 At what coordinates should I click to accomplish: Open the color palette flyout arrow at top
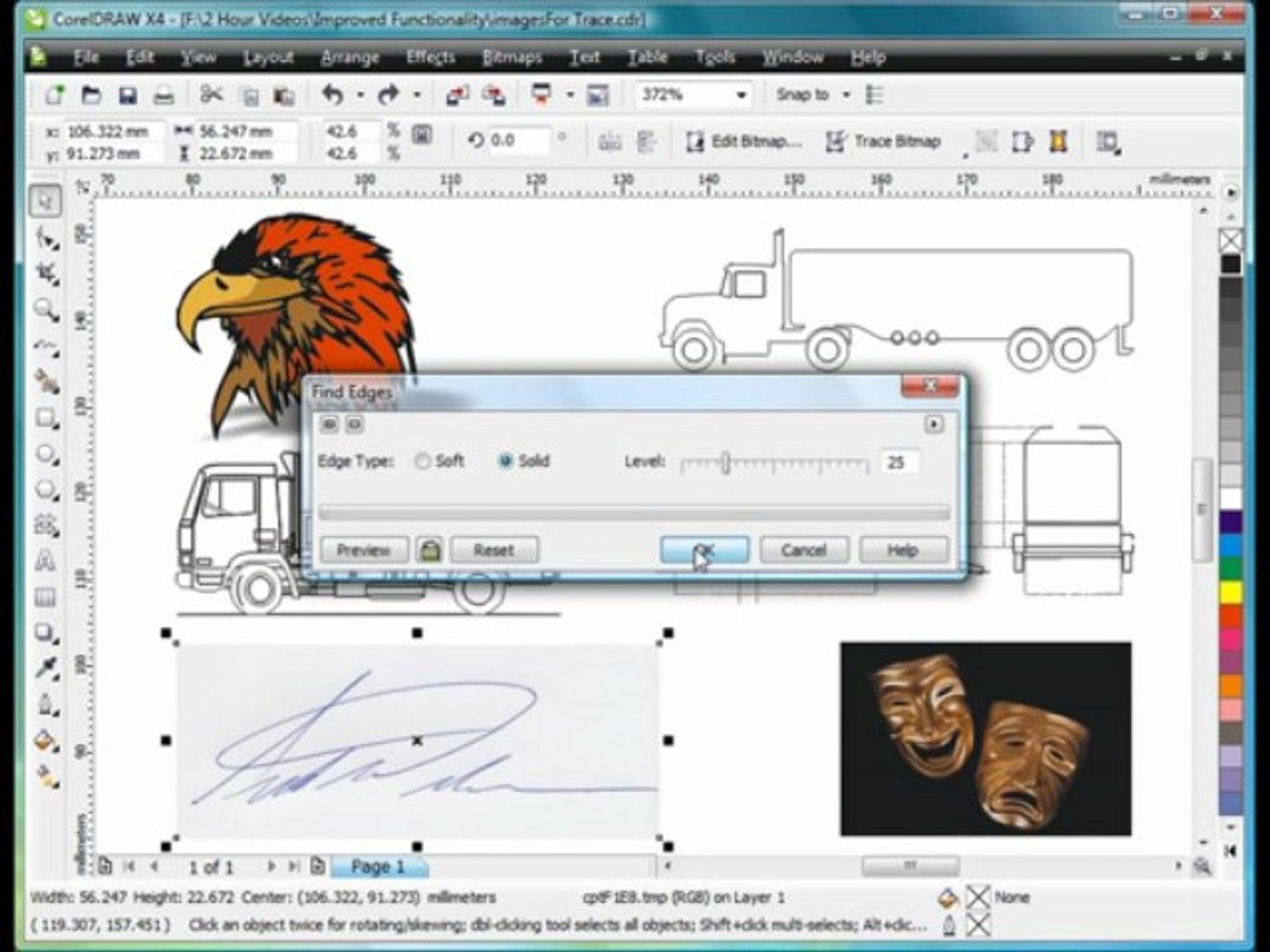point(1230,192)
